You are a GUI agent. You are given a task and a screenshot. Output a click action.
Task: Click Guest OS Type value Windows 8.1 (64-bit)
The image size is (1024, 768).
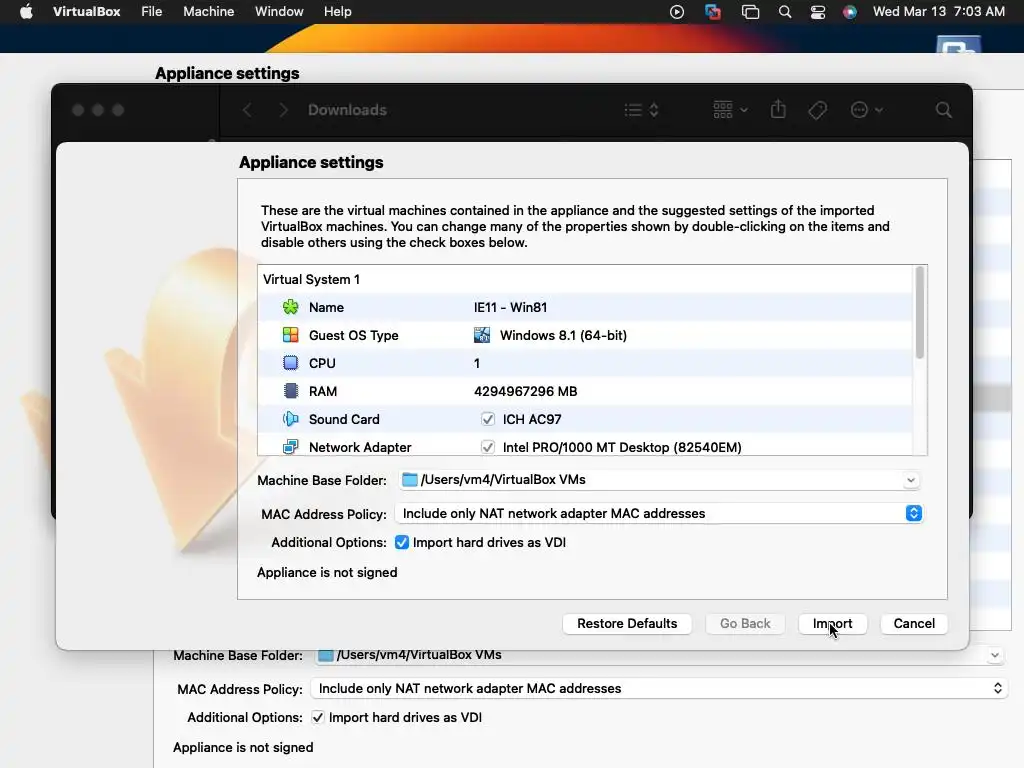[x=563, y=336]
